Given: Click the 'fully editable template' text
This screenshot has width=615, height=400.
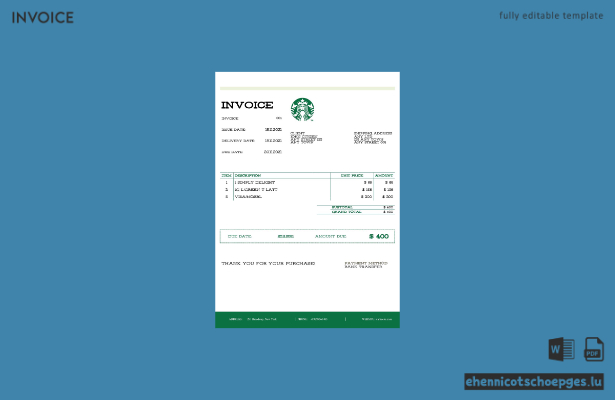Looking at the screenshot, I should click(x=551, y=16).
